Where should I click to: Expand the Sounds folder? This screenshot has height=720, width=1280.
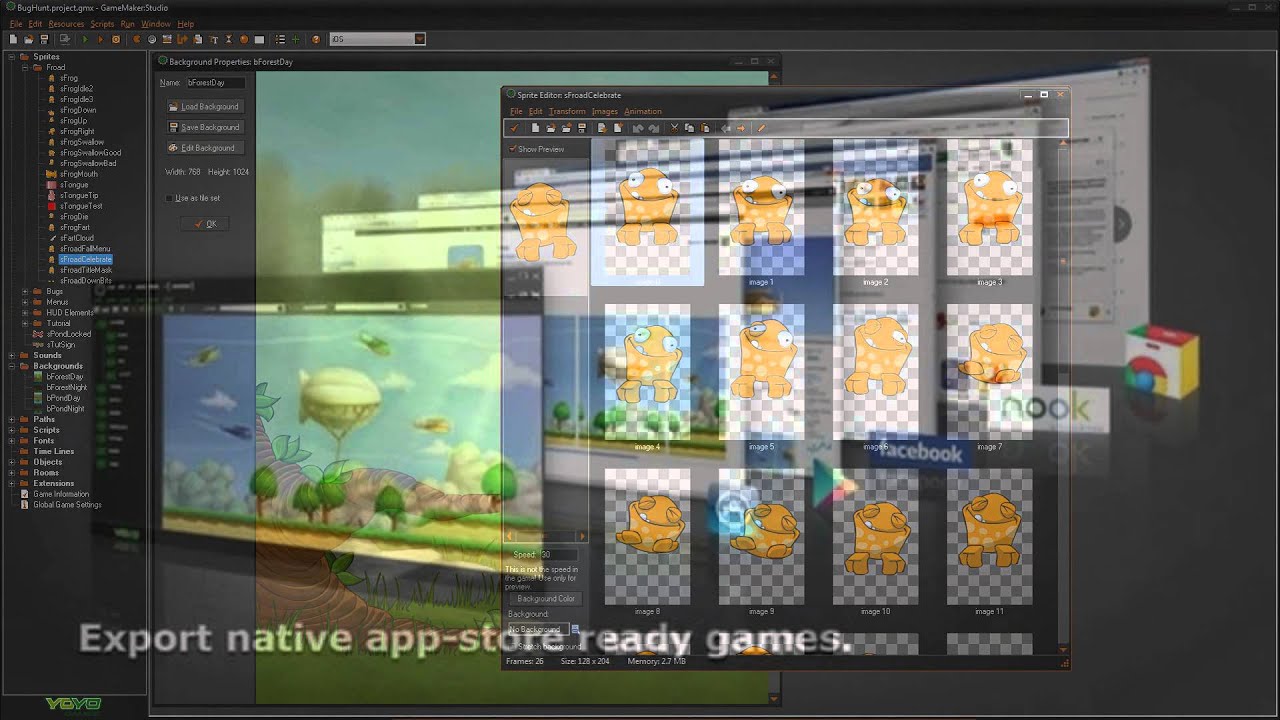point(11,355)
